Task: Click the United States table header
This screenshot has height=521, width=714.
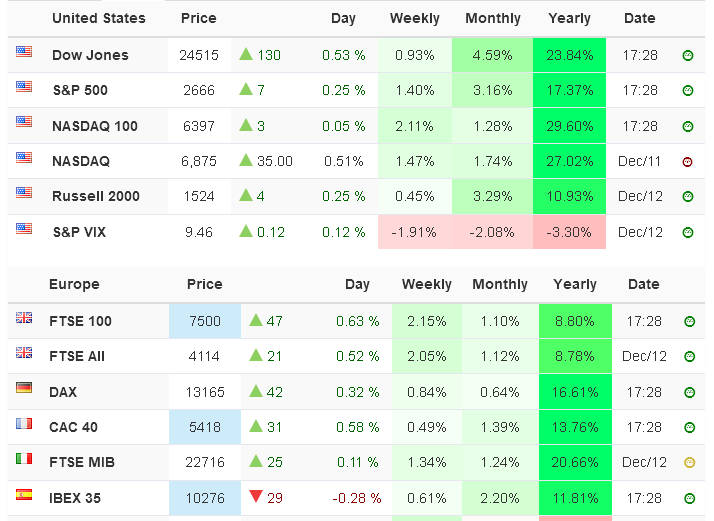Action: tap(99, 18)
